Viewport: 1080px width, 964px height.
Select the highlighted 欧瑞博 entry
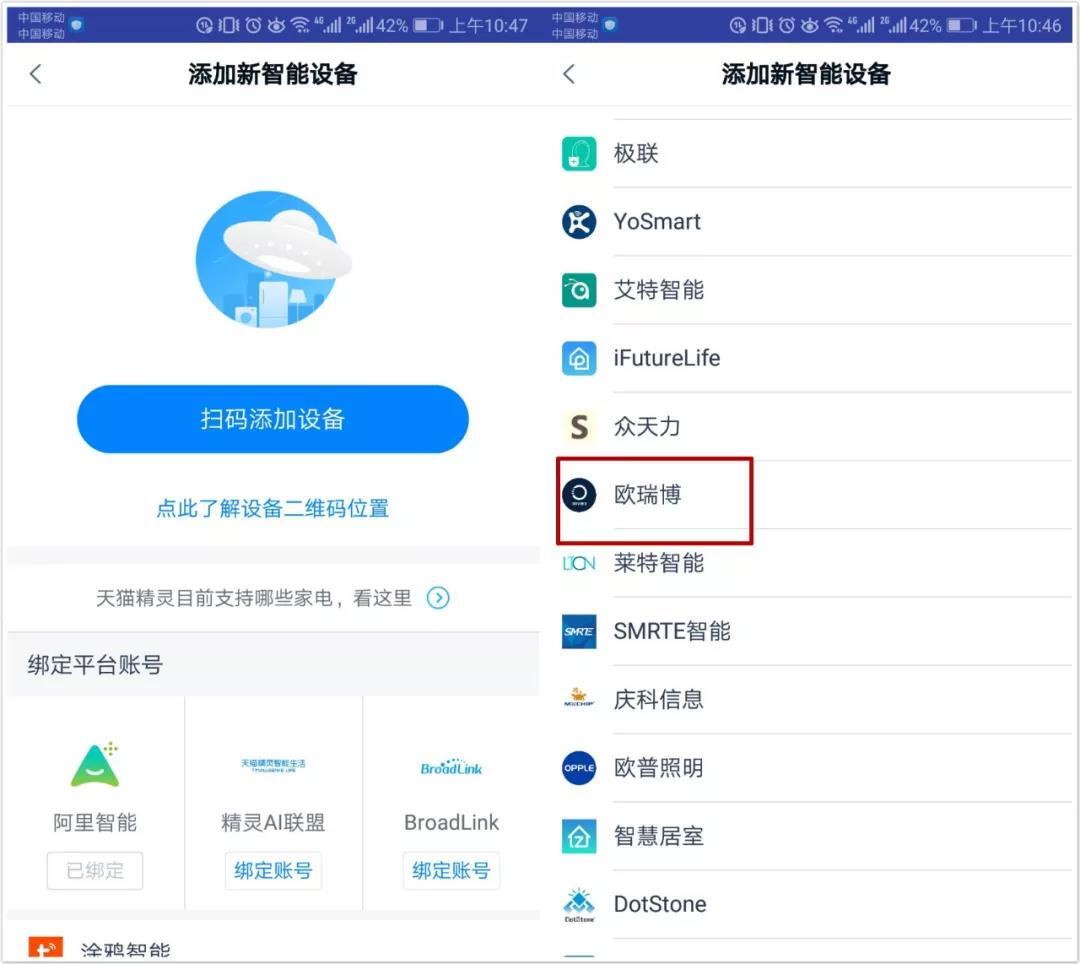pos(648,495)
